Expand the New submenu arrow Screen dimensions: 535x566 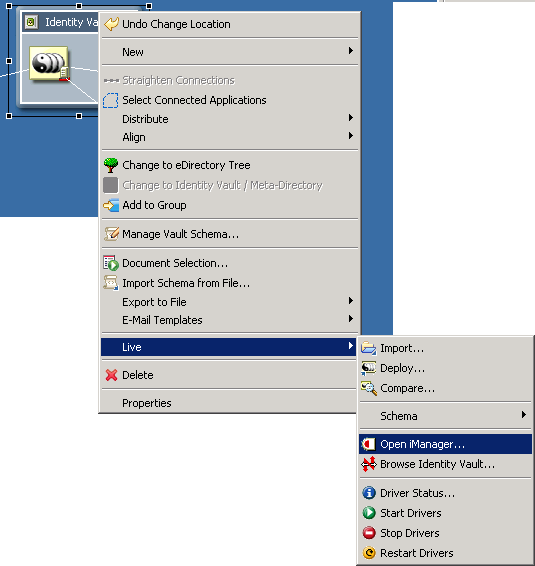(x=351, y=51)
